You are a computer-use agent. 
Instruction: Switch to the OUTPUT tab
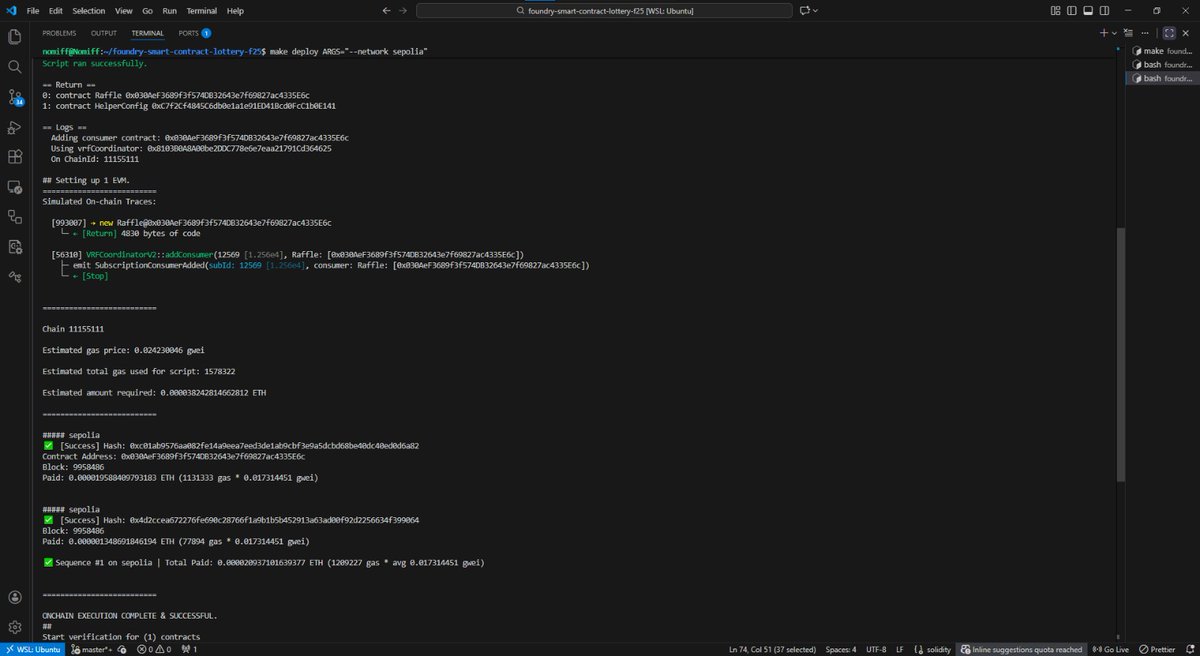[x=104, y=33]
